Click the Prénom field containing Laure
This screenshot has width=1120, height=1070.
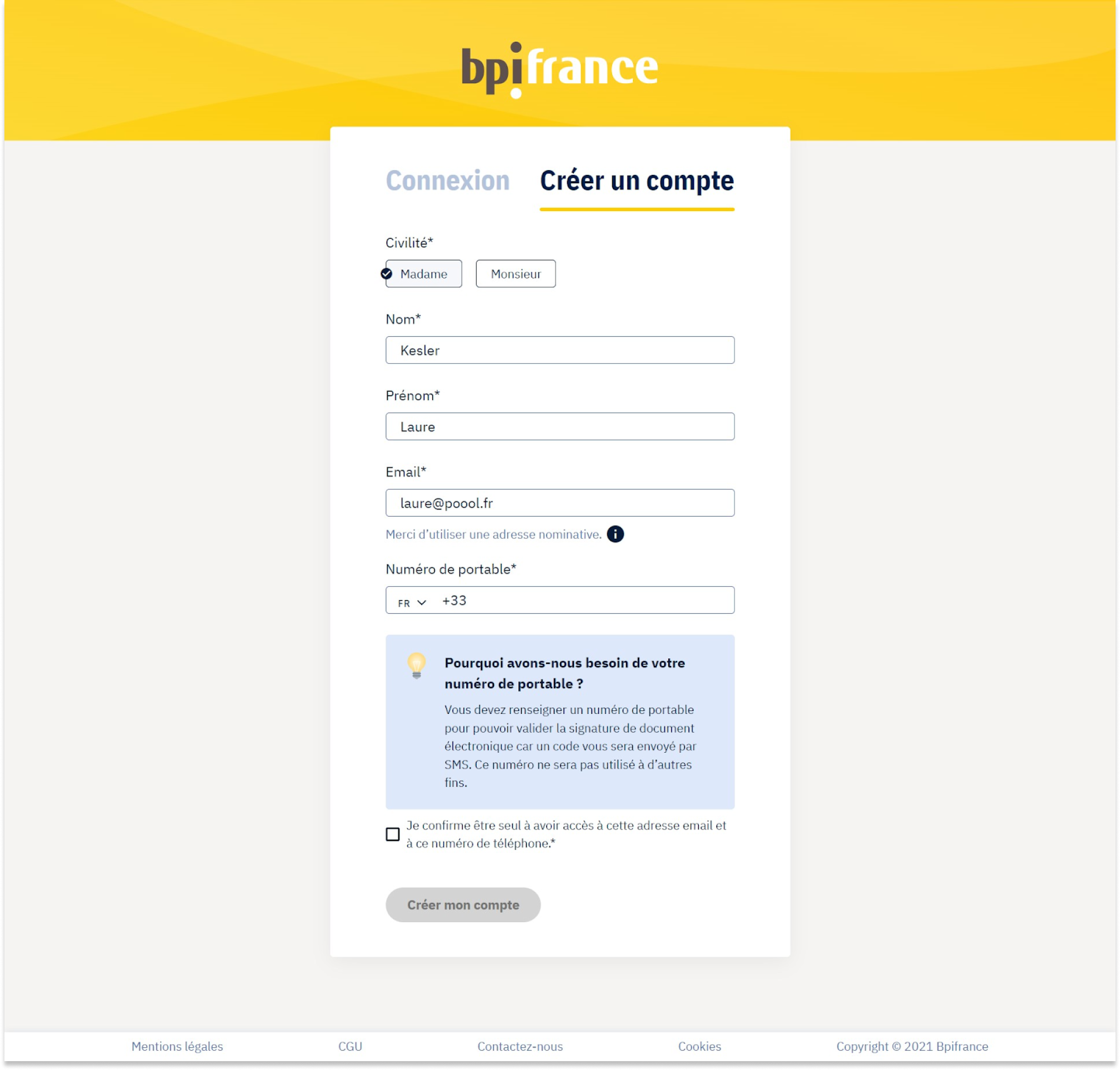pyautogui.click(x=559, y=427)
